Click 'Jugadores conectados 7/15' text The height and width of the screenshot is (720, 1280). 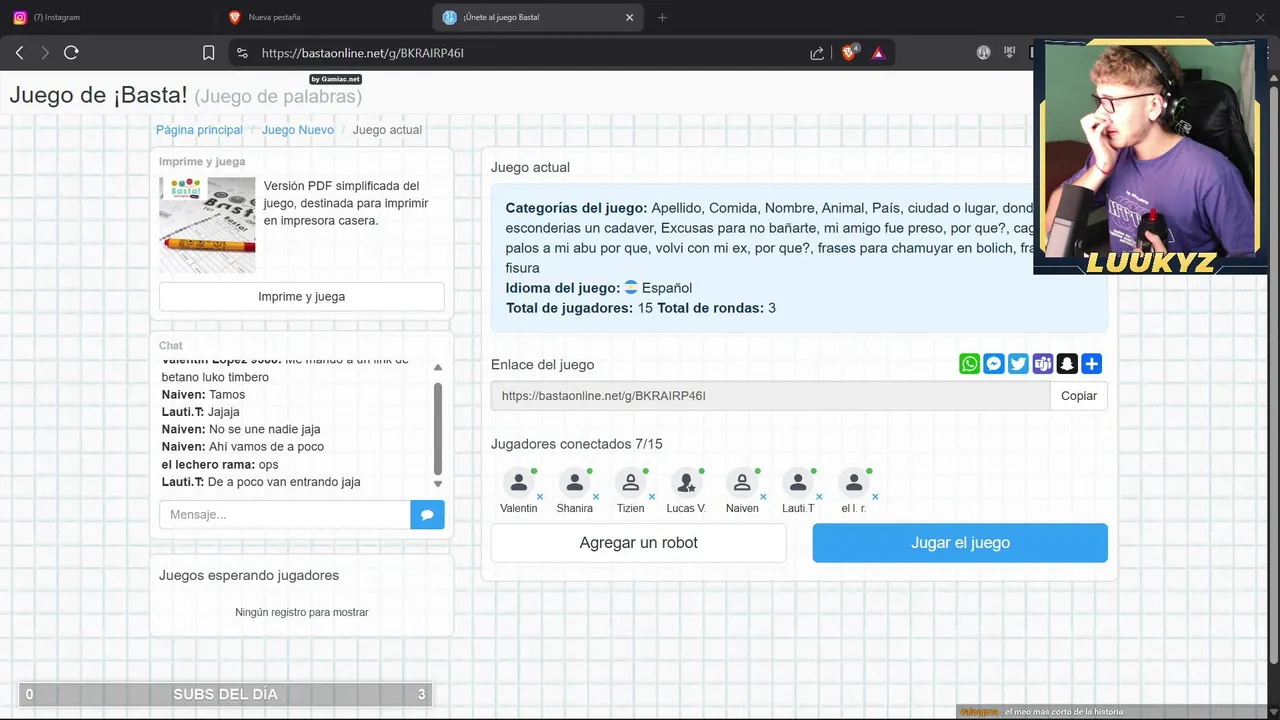pos(576,444)
